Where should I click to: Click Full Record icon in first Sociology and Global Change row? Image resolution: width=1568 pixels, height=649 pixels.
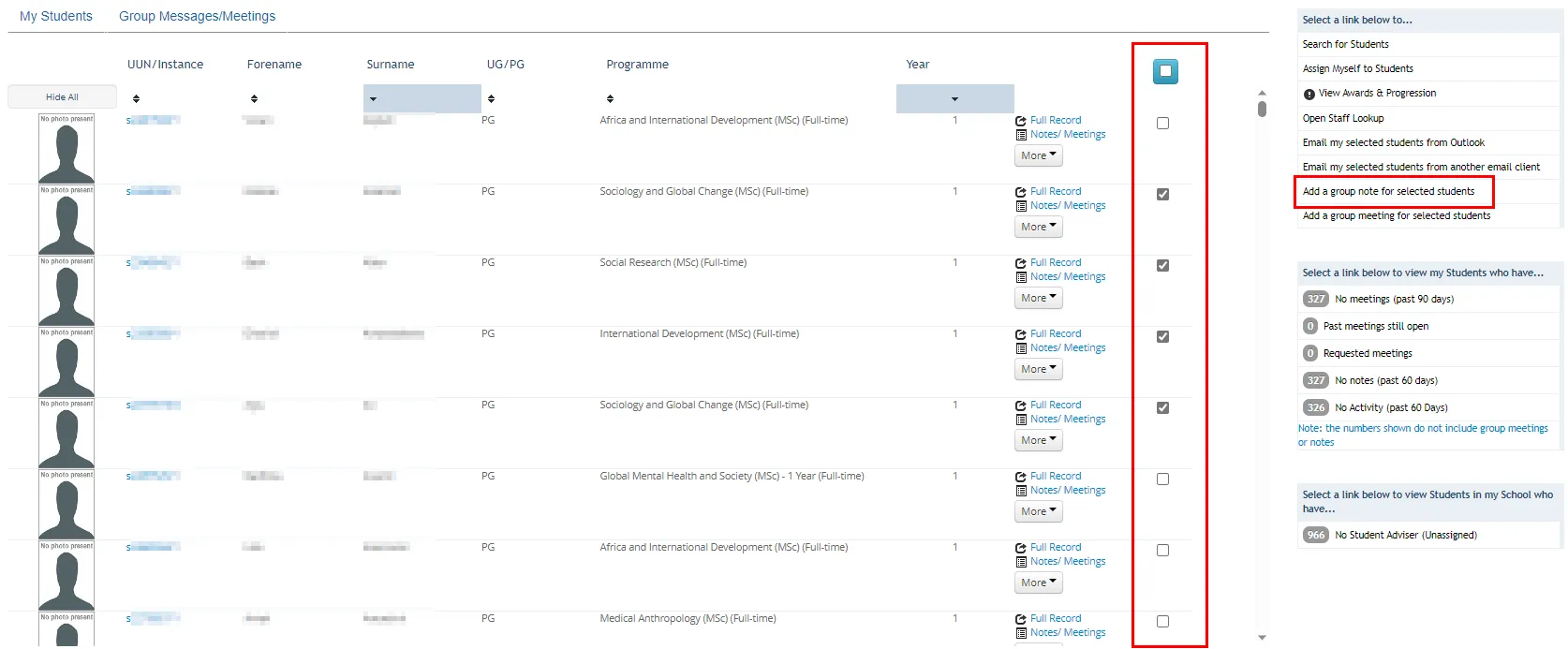(1021, 192)
